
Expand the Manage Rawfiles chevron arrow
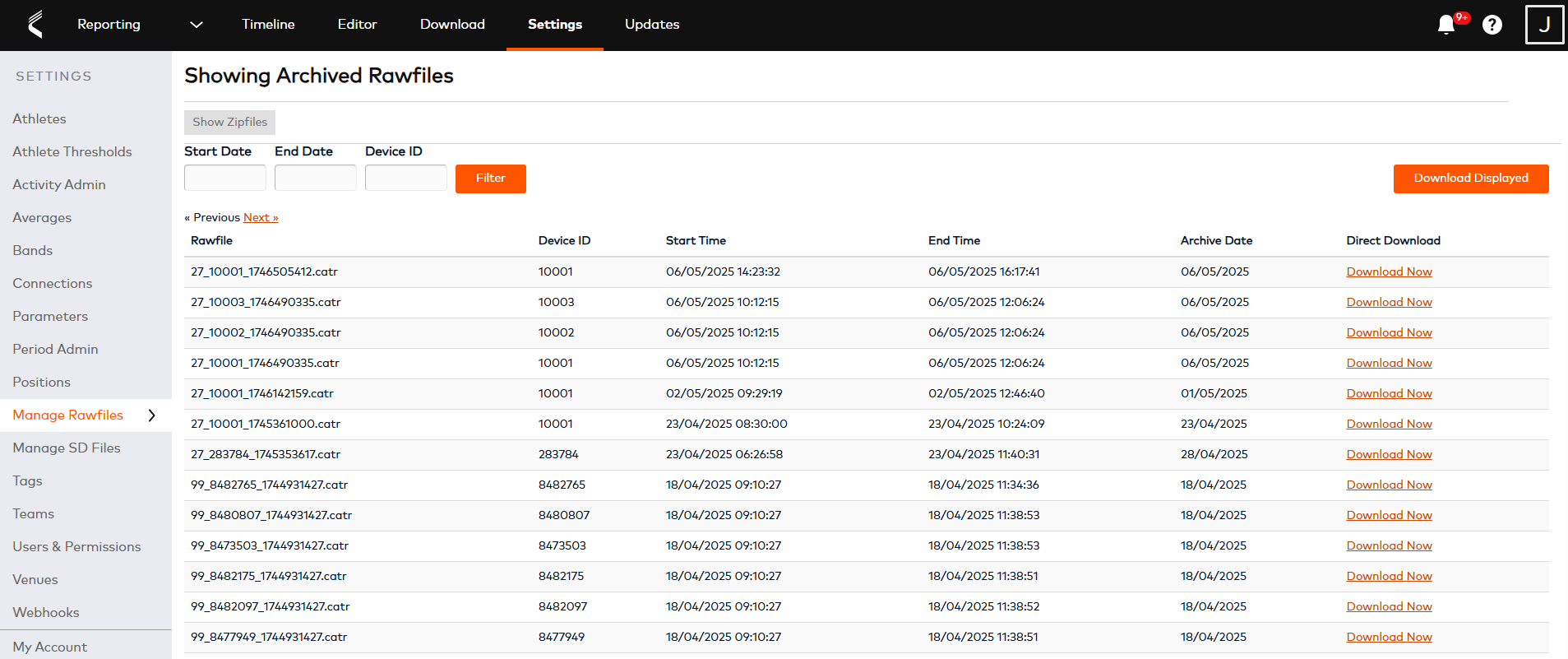point(151,415)
